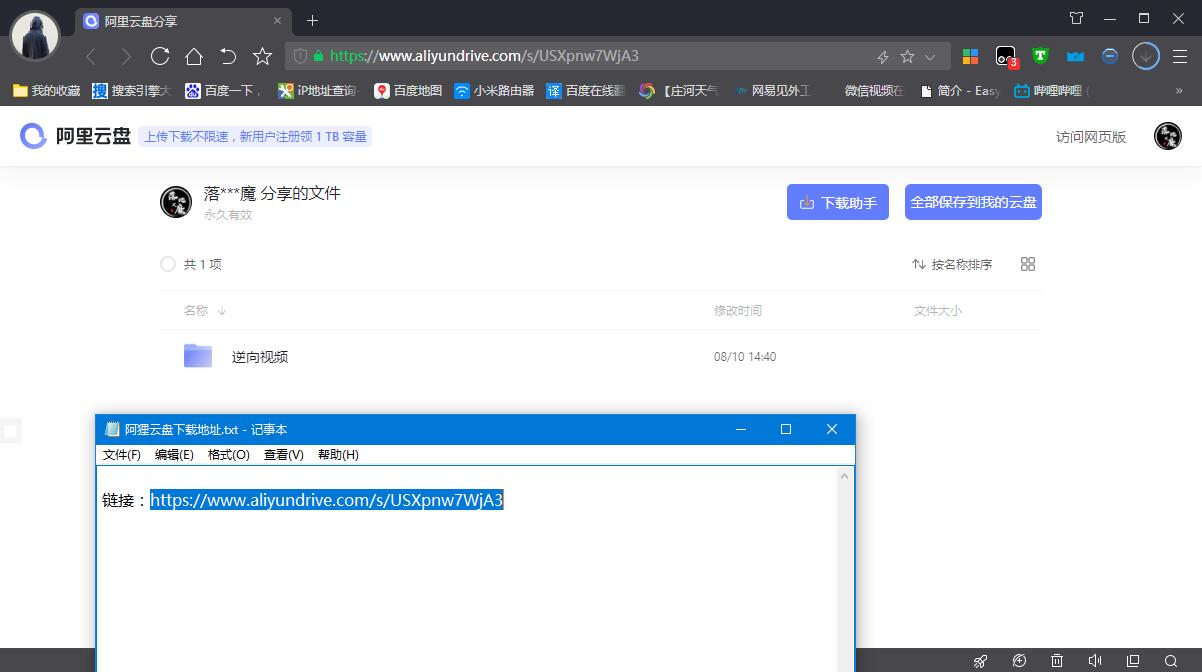
Task: Click the 阿里云盘 logo
Action: pos(76,136)
